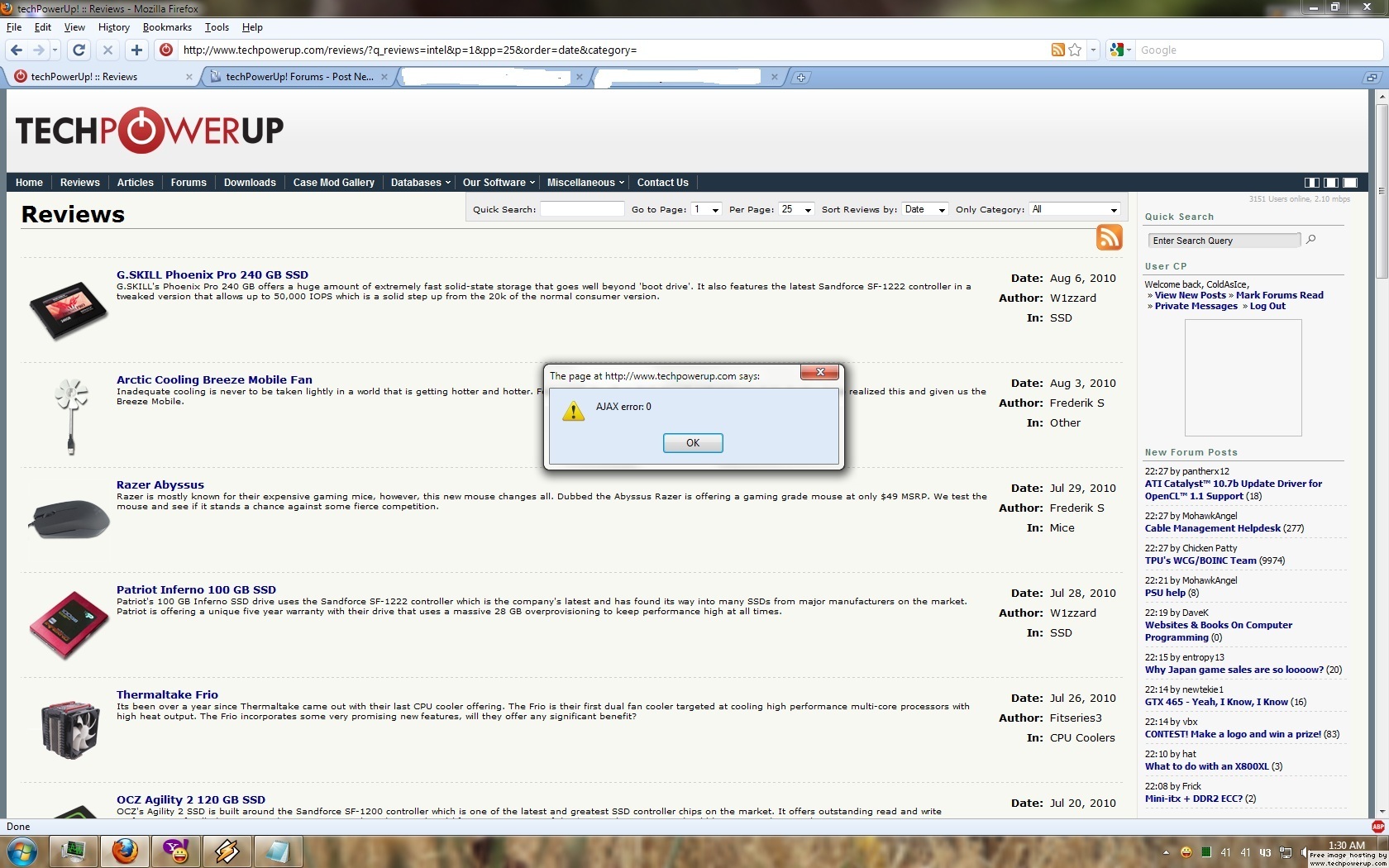The width and height of the screenshot is (1389, 868).
Task: Open the Private Messages link
Action: coord(1196,306)
